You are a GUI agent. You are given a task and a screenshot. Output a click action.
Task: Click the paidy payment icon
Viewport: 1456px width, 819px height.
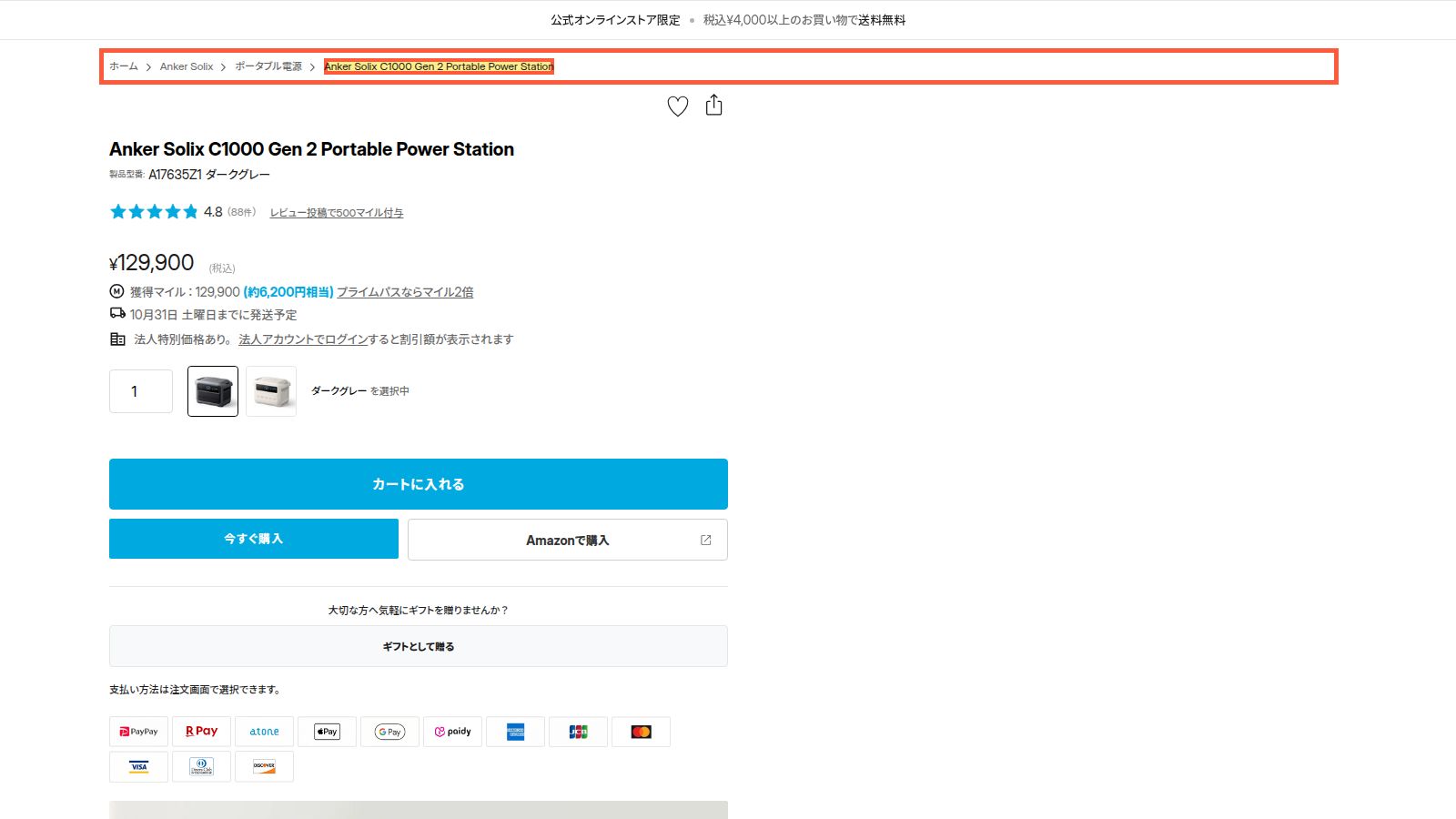click(452, 732)
